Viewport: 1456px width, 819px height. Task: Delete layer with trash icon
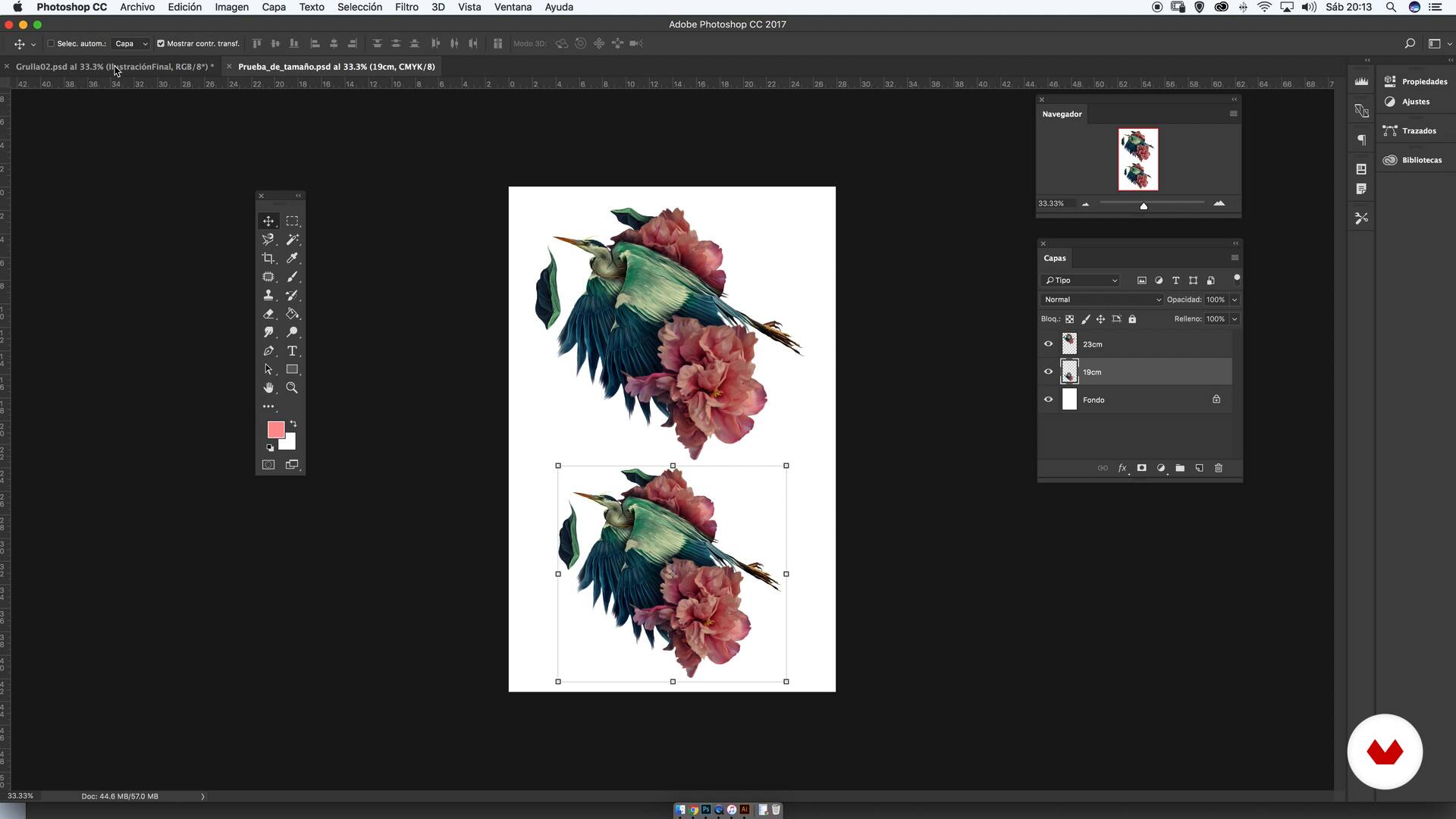pos(1219,468)
